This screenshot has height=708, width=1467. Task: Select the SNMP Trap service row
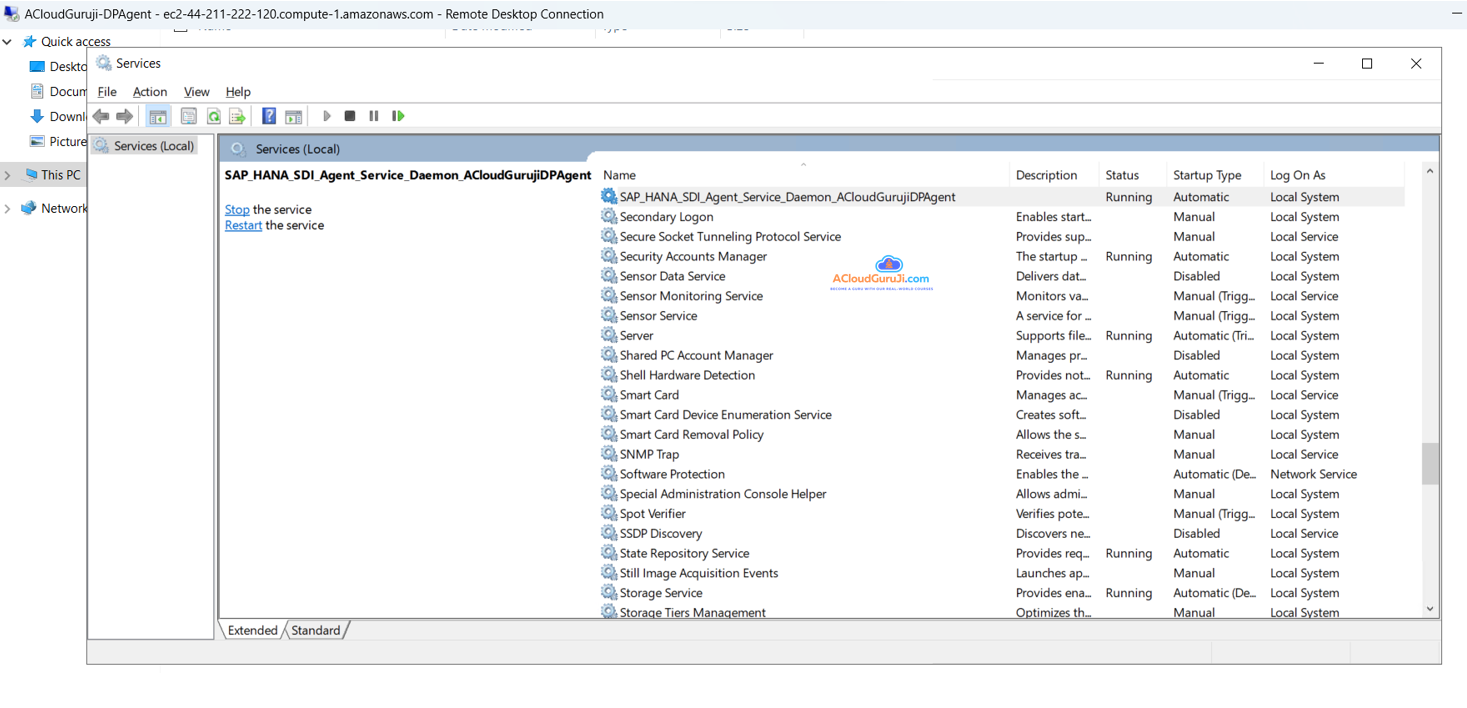click(x=649, y=454)
